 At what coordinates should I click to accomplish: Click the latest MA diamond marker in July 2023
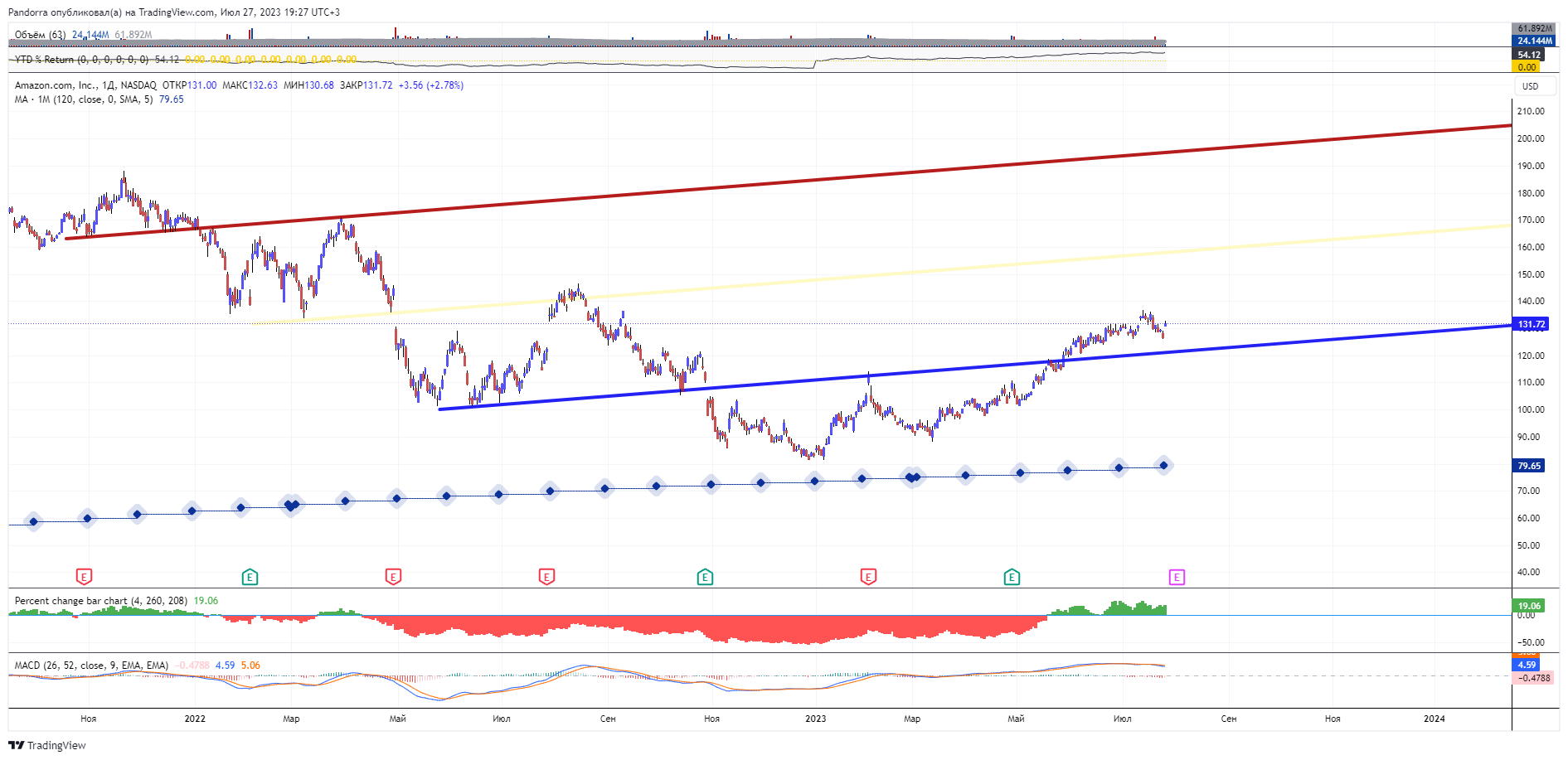click(1164, 465)
